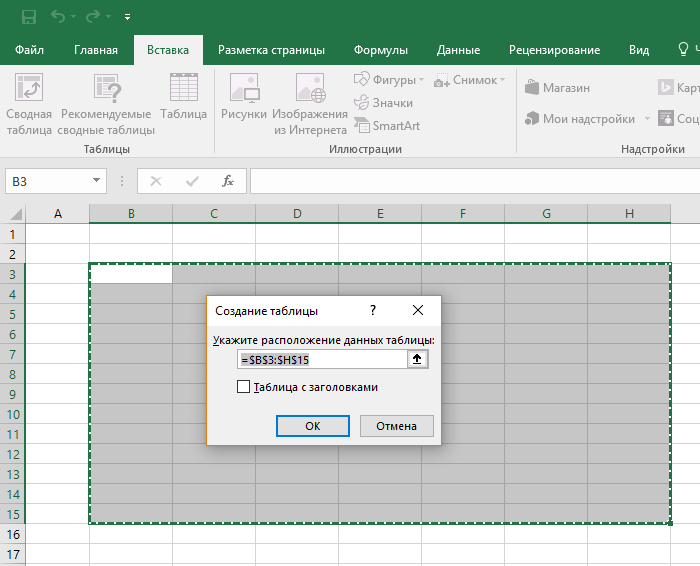The image size is (700, 566).
Task: Click the insert function fx icon
Action: (228, 181)
